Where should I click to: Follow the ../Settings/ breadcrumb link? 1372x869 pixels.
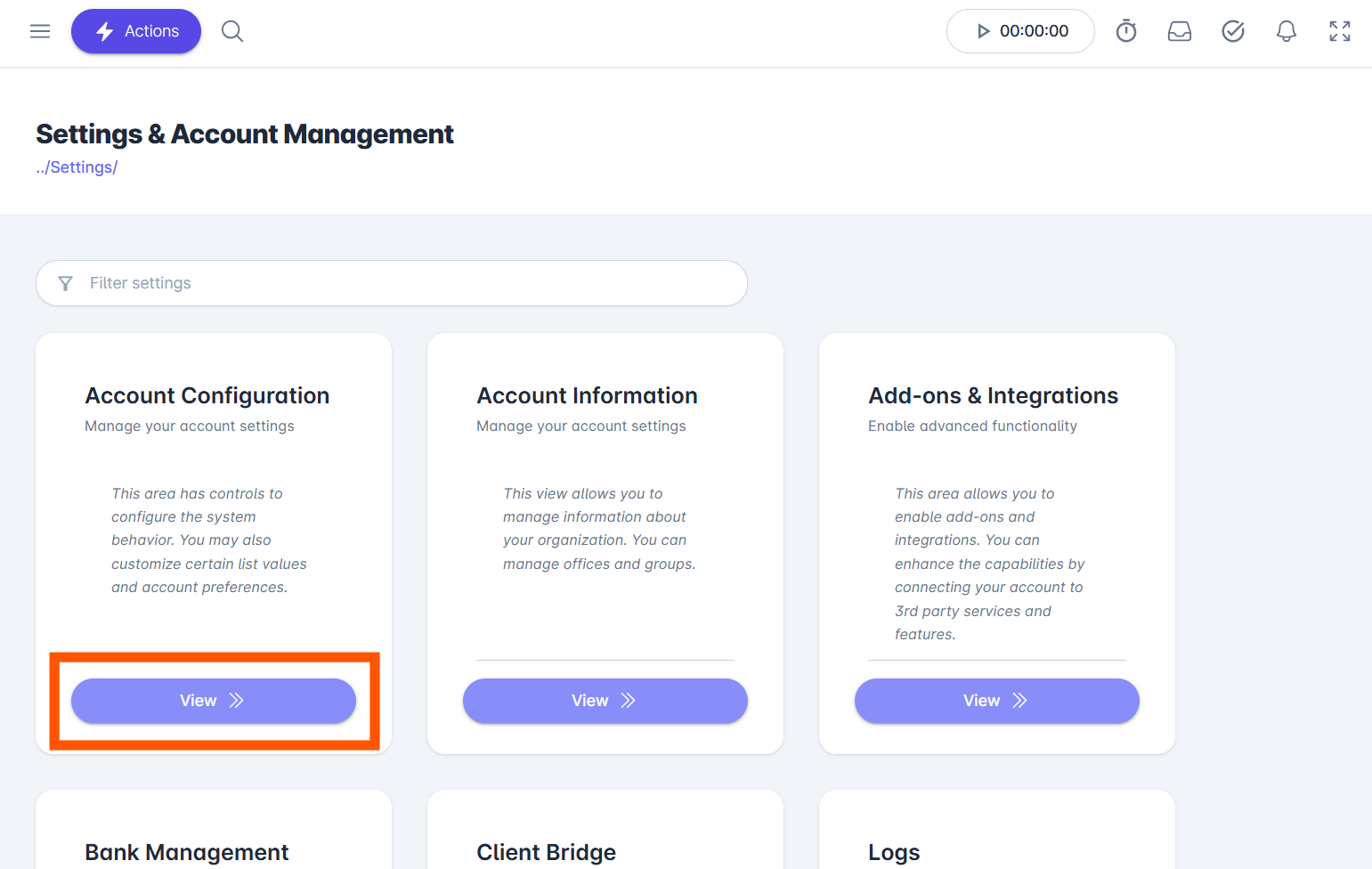77,167
